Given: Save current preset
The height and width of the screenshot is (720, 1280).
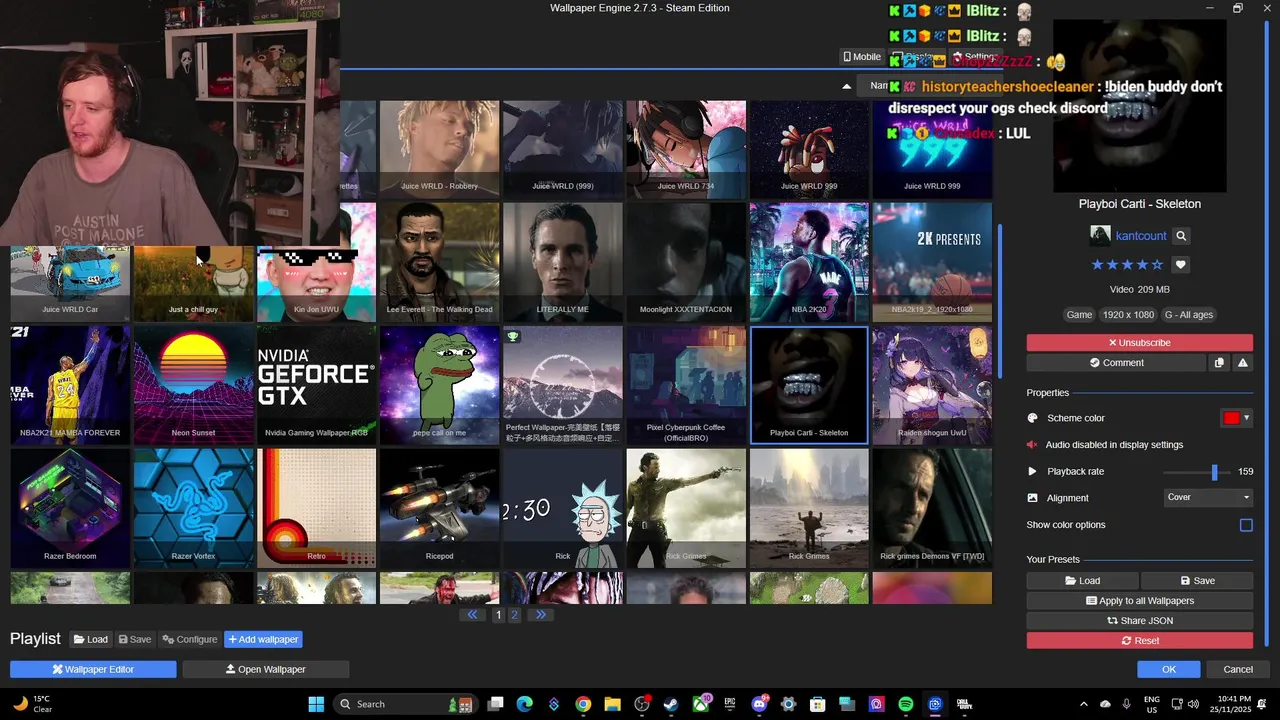Looking at the screenshot, I should coord(1197,581).
